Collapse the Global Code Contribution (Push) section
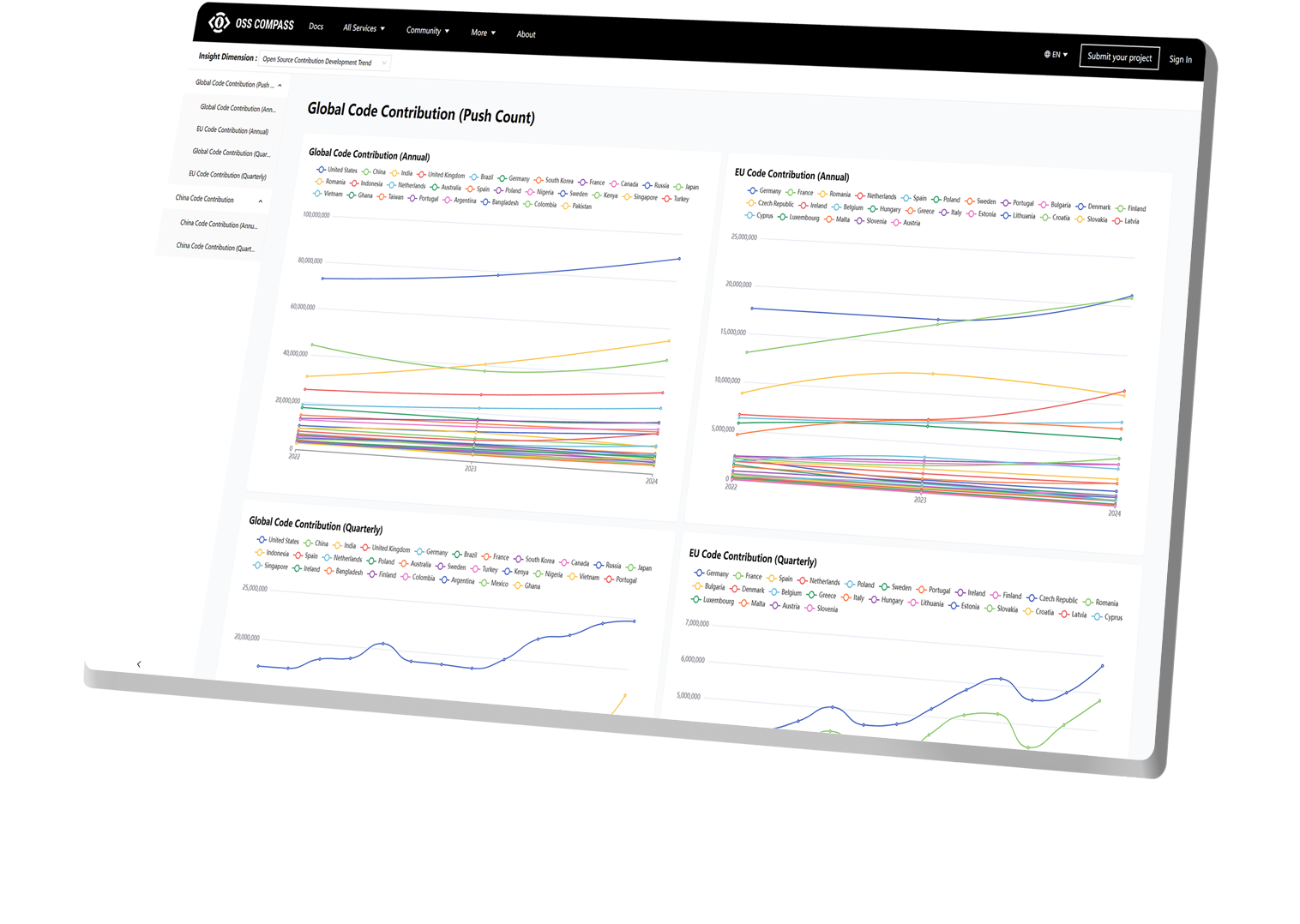This screenshot has width=1300, height=924. (x=279, y=86)
